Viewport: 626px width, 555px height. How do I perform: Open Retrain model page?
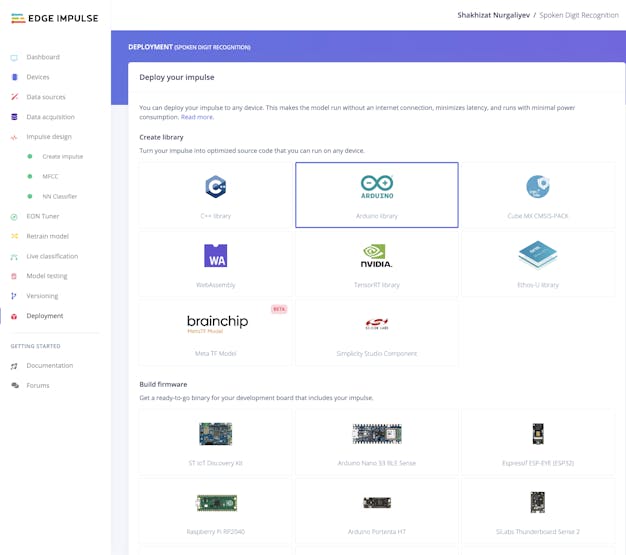point(48,236)
